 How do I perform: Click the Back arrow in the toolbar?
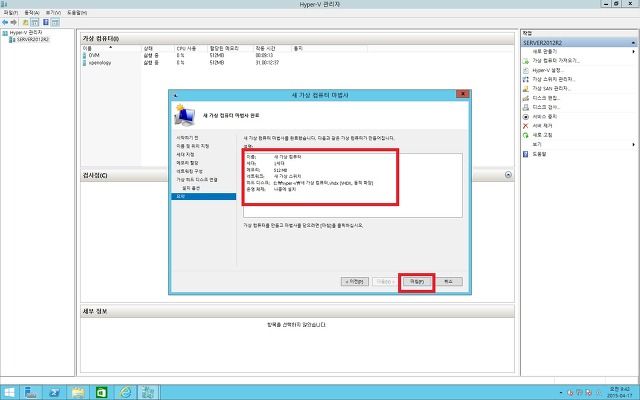5,22
